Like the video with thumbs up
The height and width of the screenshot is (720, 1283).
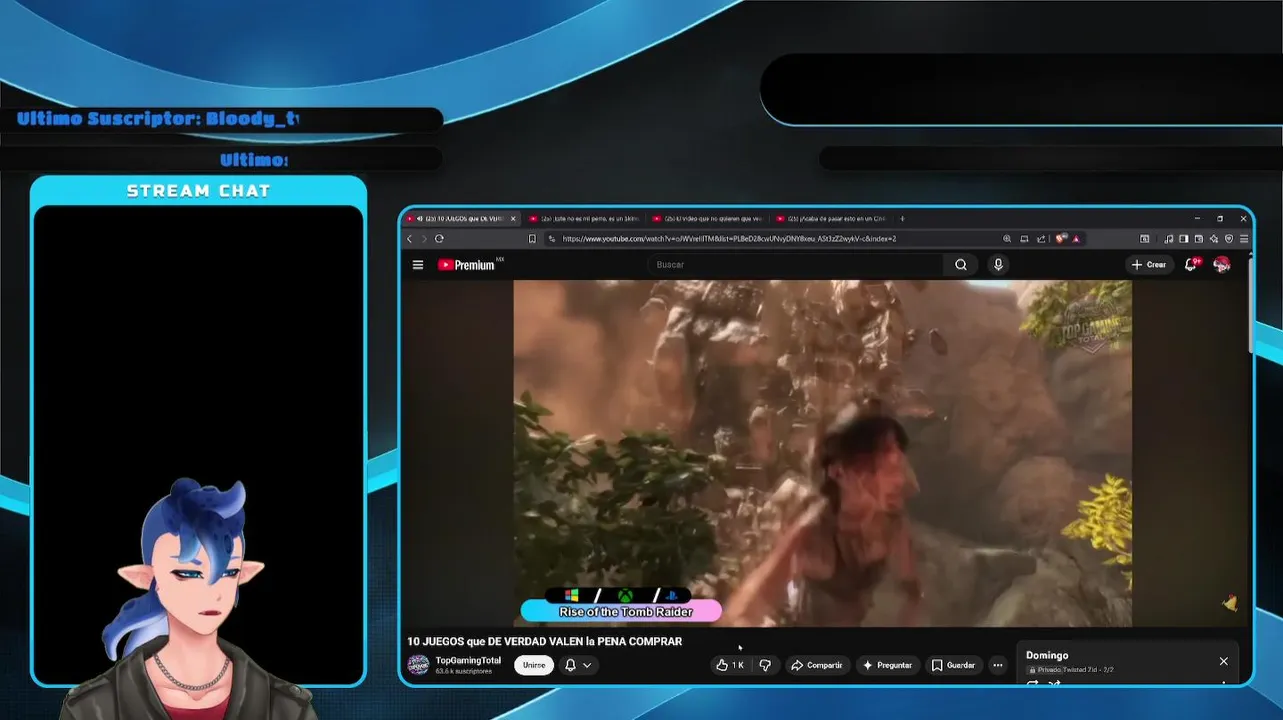(x=730, y=665)
